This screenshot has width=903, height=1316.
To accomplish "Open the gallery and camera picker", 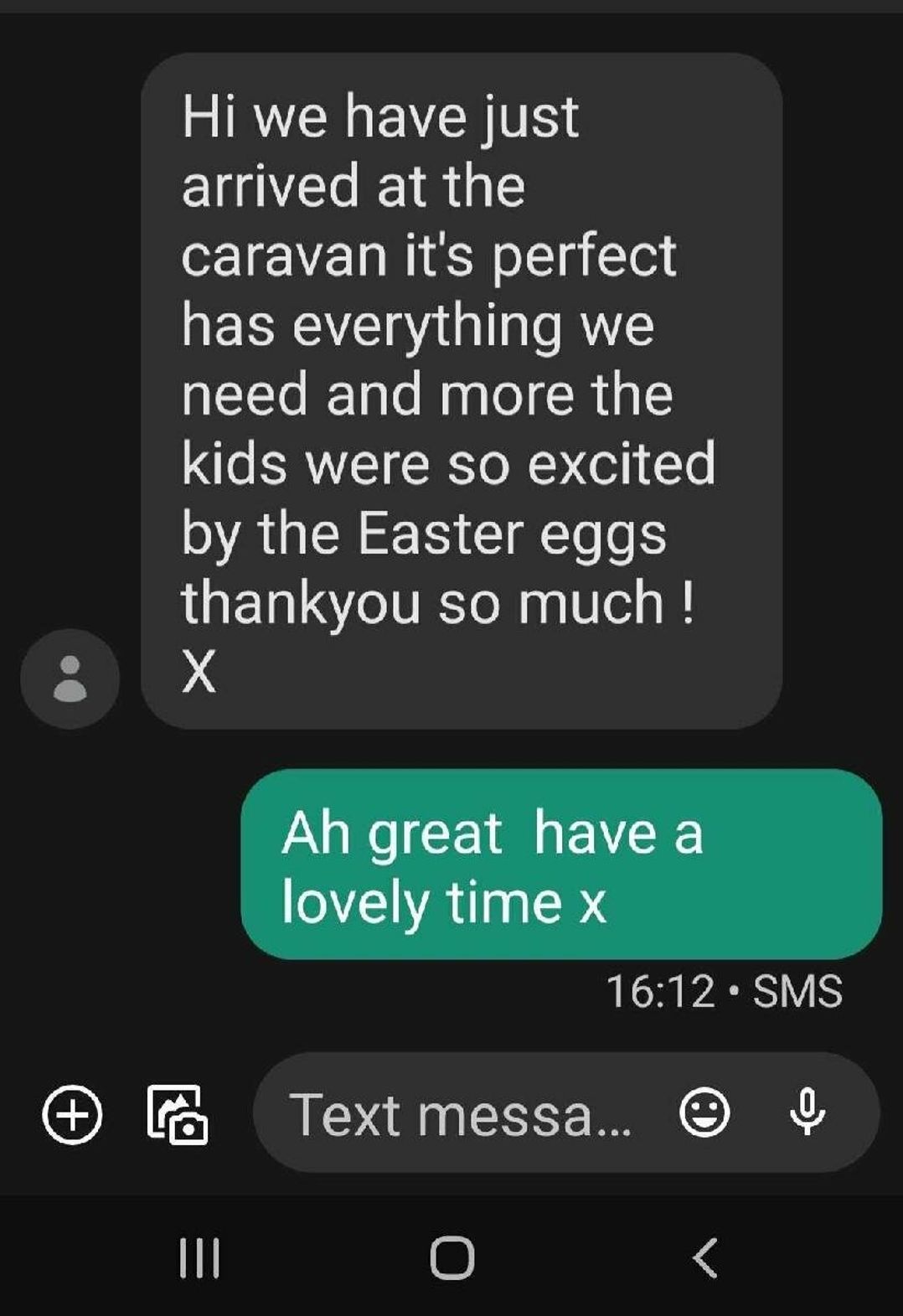I will coord(177,1114).
